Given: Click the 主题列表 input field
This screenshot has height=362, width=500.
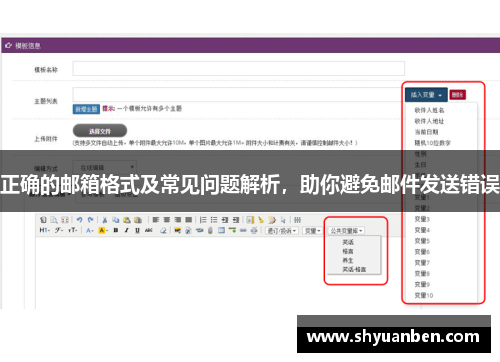Looking at the screenshot, I should pyautogui.click(x=238, y=95).
